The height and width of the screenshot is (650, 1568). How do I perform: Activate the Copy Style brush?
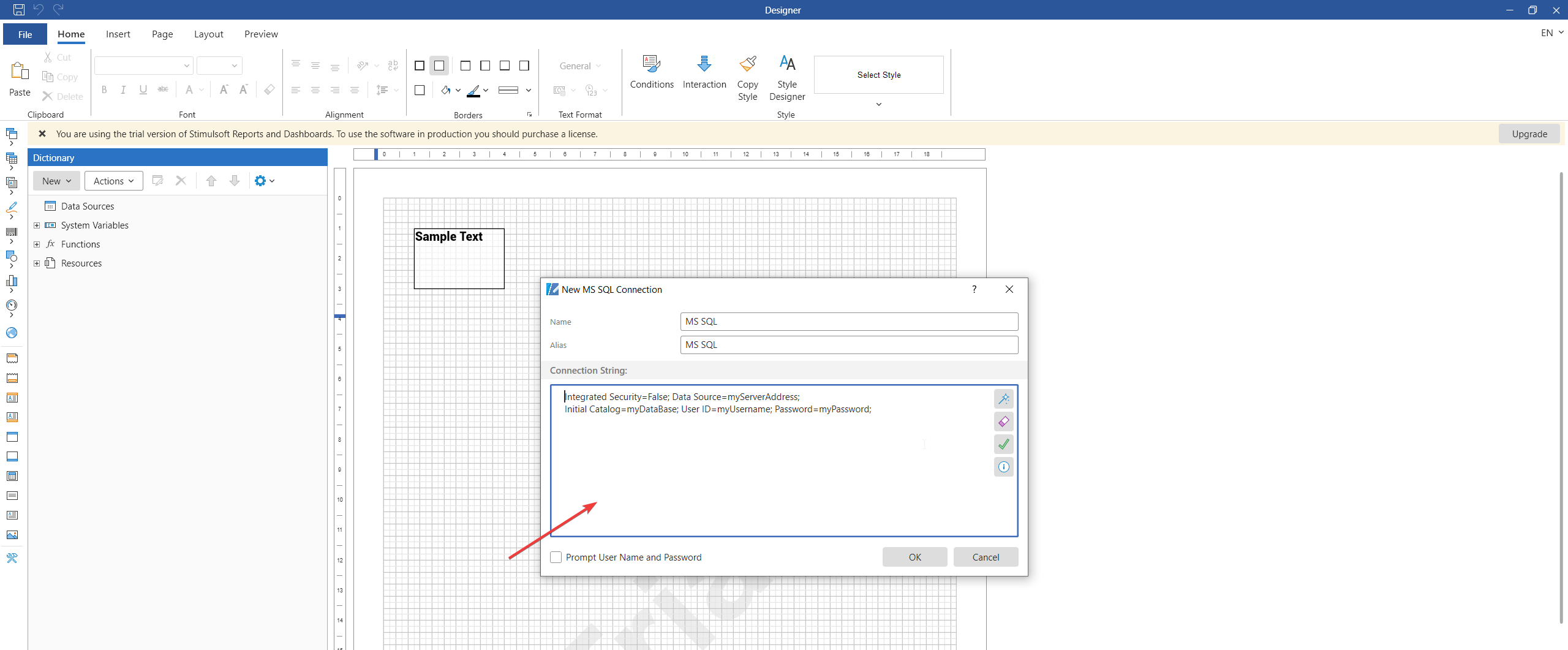pyautogui.click(x=747, y=78)
